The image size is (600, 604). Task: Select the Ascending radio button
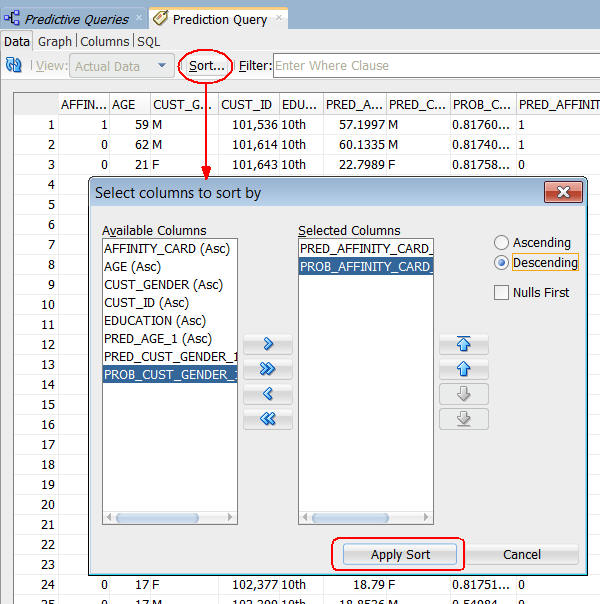pyautogui.click(x=501, y=243)
